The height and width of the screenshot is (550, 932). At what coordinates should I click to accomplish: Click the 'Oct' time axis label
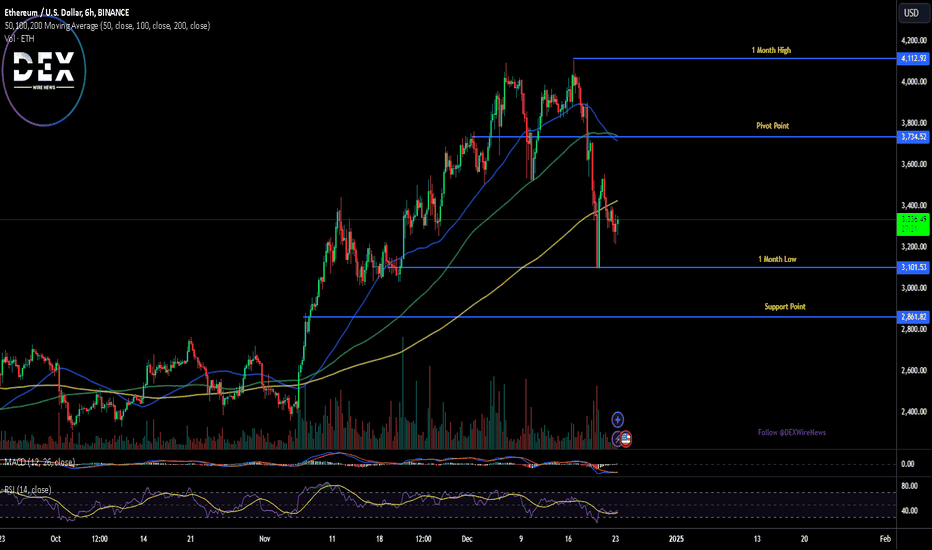point(55,539)
